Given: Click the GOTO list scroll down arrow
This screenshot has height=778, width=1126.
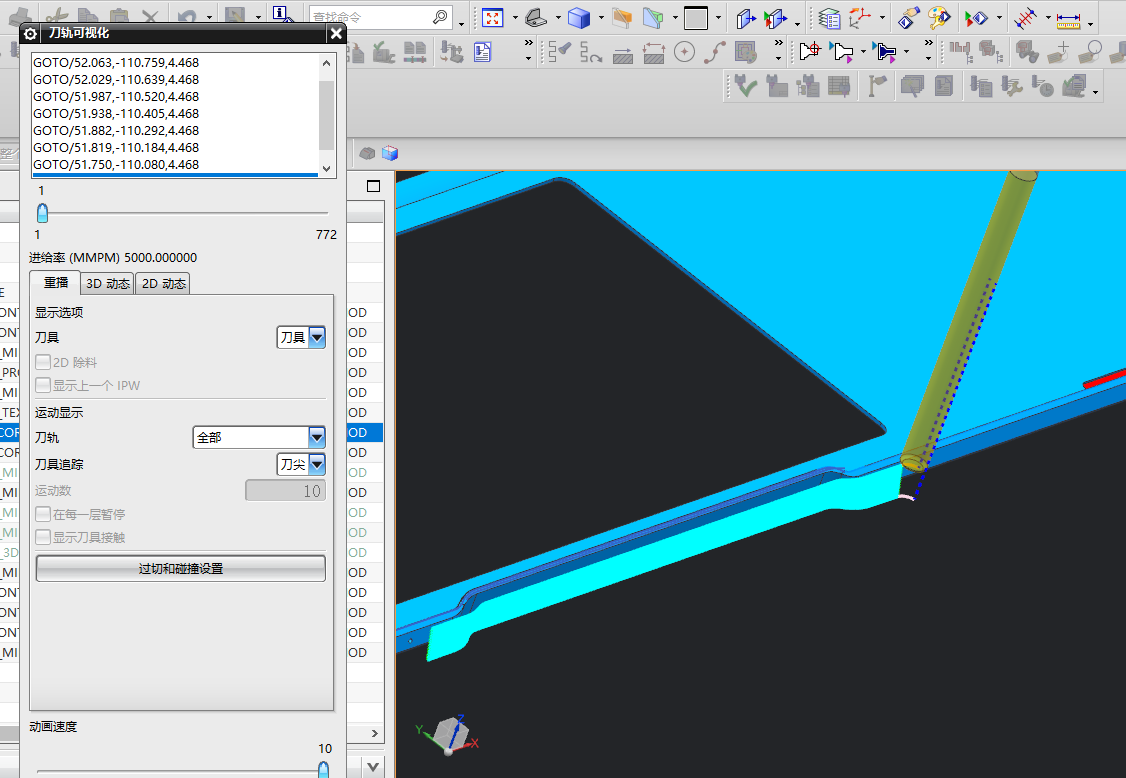Looking at the screenshot, I should (x=327, y=169).
